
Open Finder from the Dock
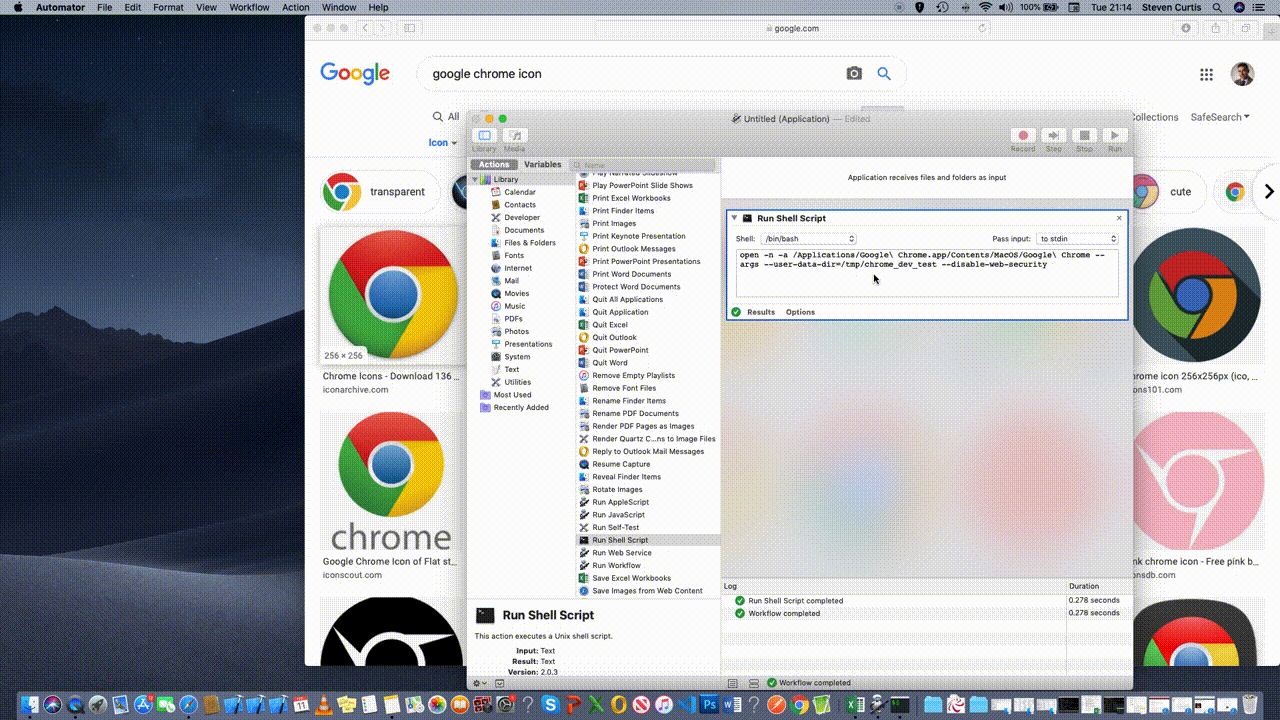(28, 705)
